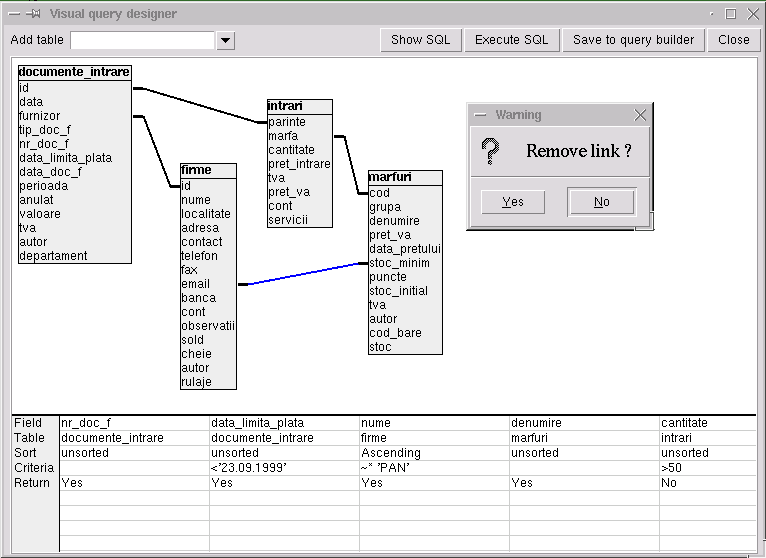Viewport: 766px width, 558px height.
Task: Select the firme table header
Action: [208, 170]
